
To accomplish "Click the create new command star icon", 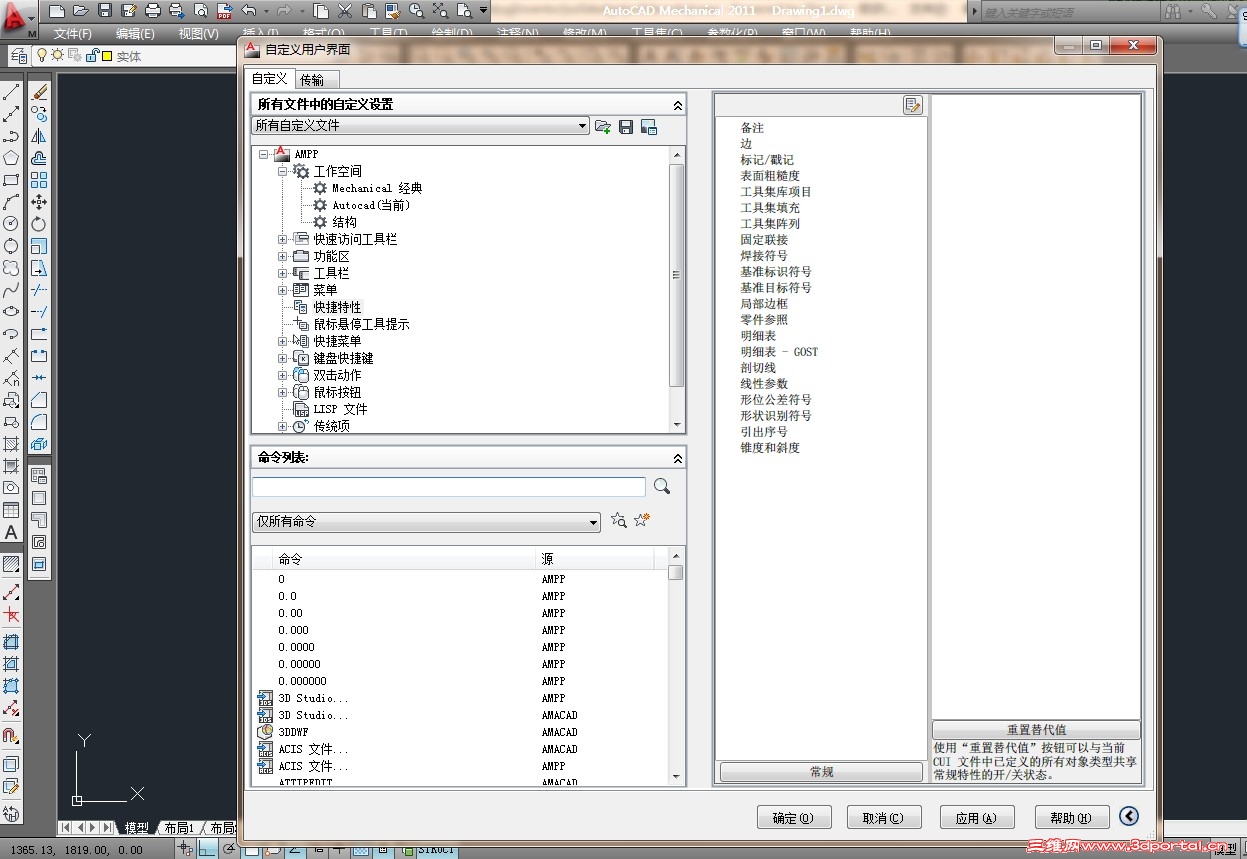I will click(642, 520).
